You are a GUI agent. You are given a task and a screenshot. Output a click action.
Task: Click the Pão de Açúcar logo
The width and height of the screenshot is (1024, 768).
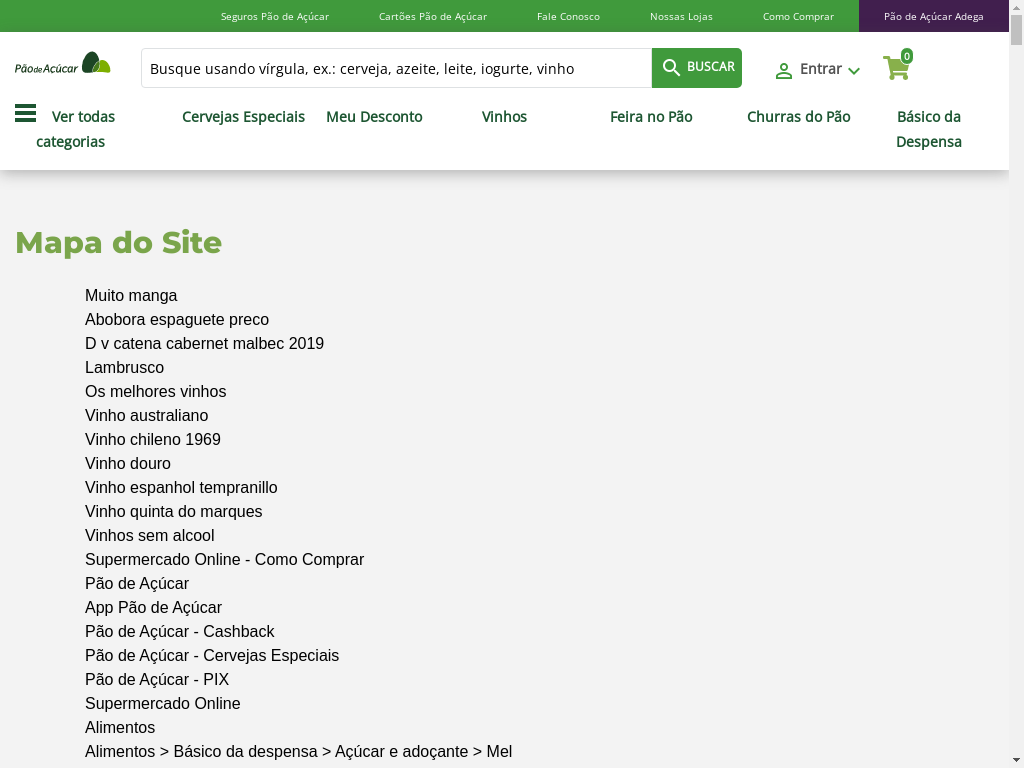point(62,65)
